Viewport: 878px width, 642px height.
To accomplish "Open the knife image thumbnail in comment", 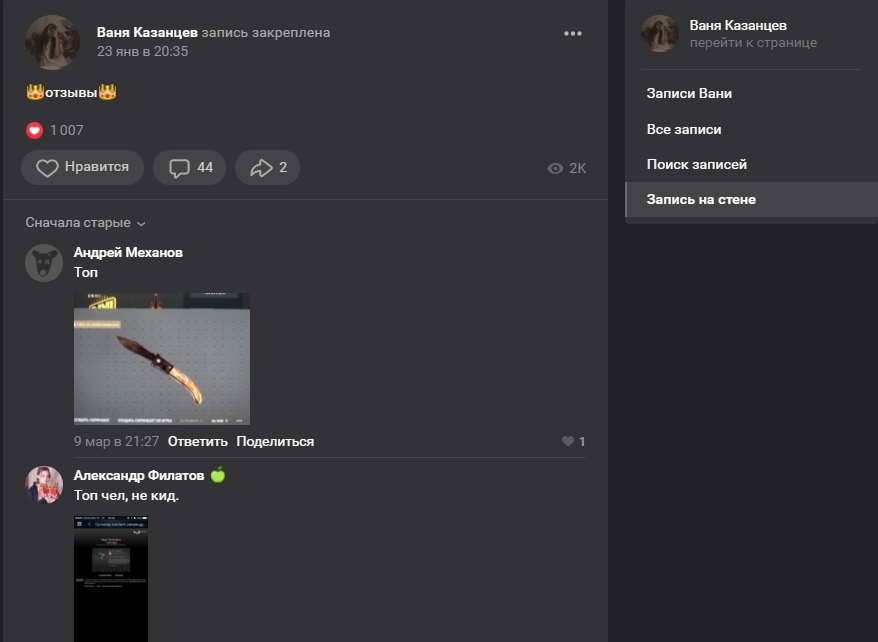I will [x=162, y=359].
